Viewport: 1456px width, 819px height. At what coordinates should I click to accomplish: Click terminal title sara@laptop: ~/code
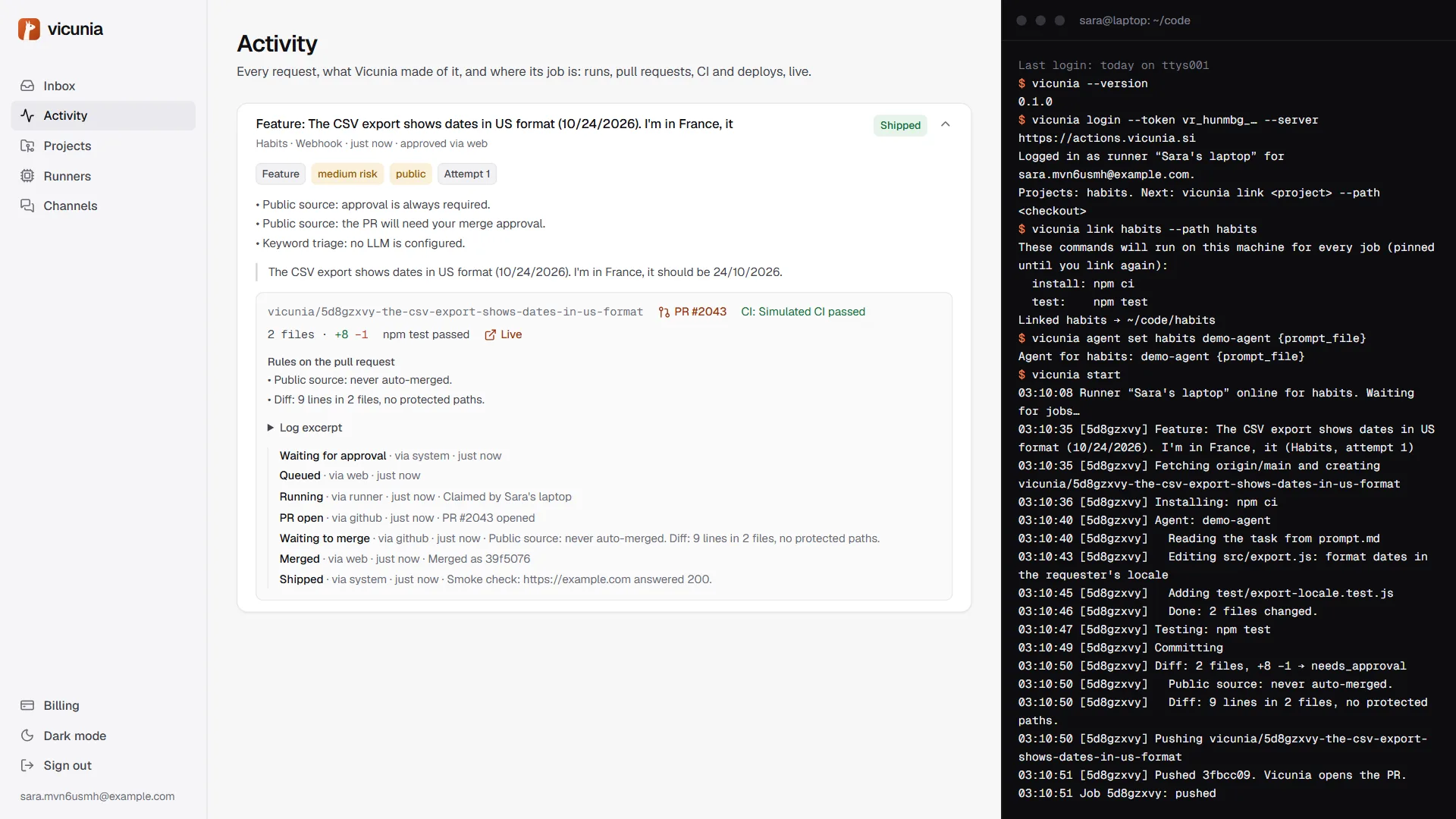[x=1134, y=20]
